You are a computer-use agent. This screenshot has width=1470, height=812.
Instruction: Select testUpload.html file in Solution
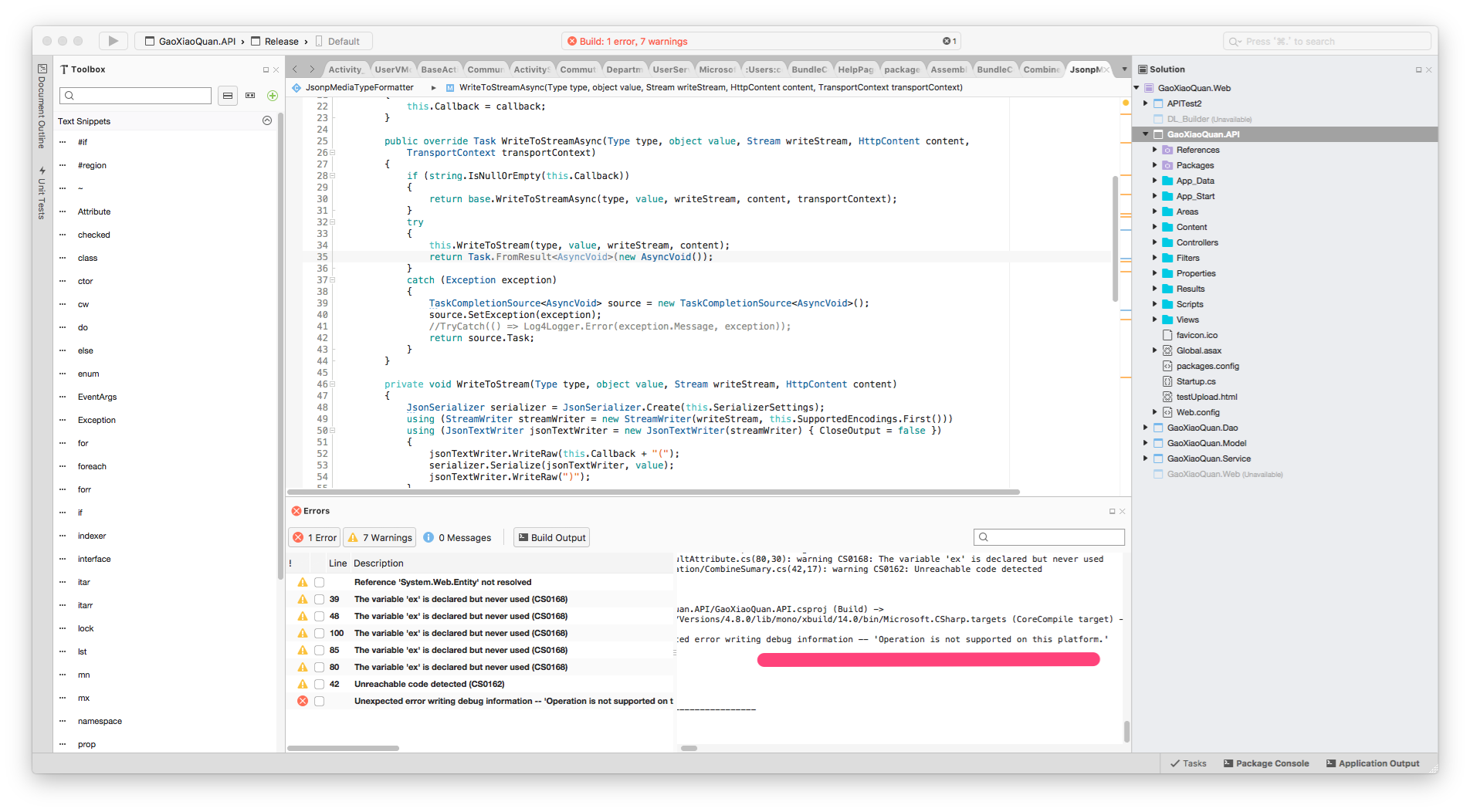tap(1206, 397)
